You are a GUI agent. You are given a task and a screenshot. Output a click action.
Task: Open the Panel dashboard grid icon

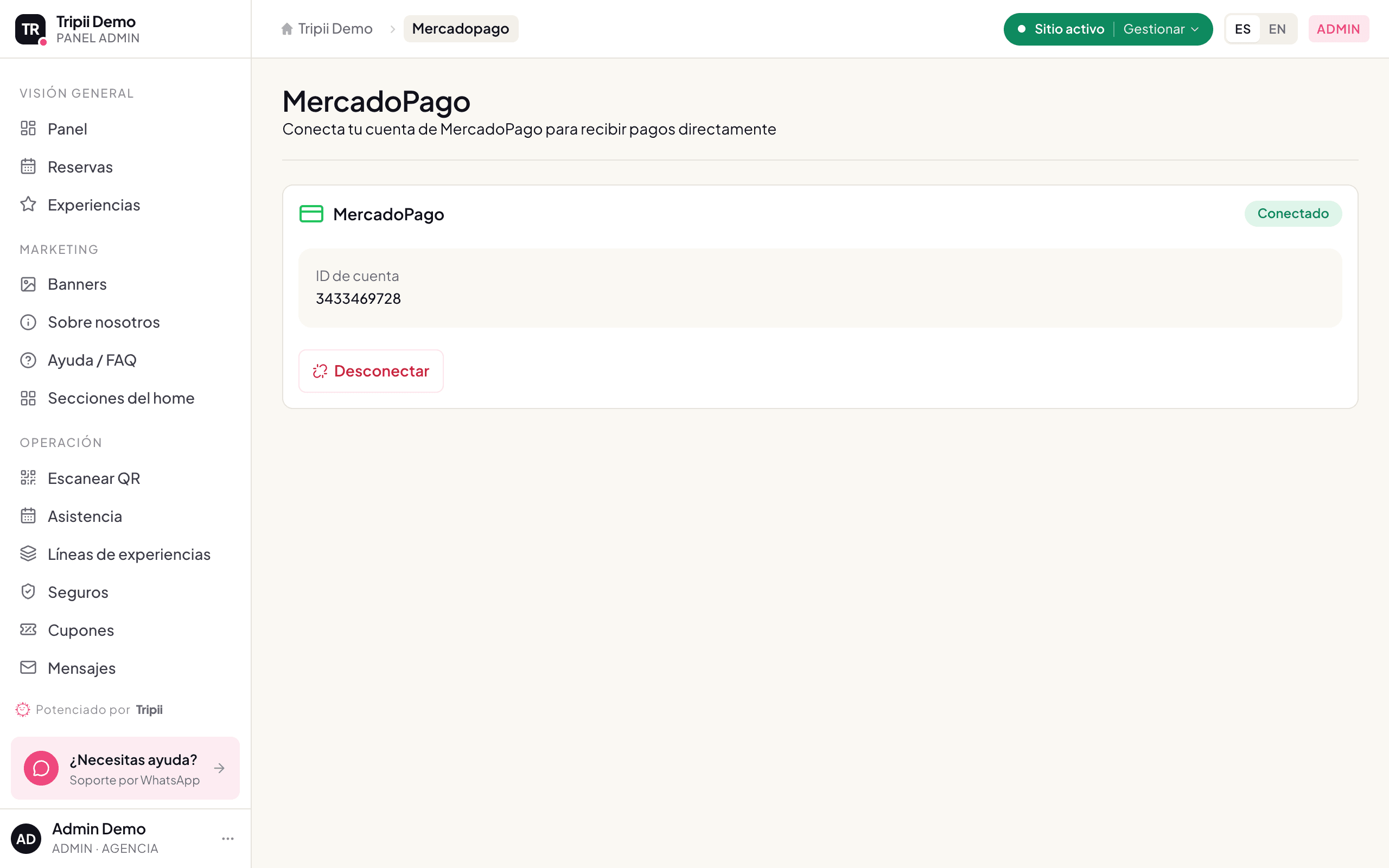28,129
